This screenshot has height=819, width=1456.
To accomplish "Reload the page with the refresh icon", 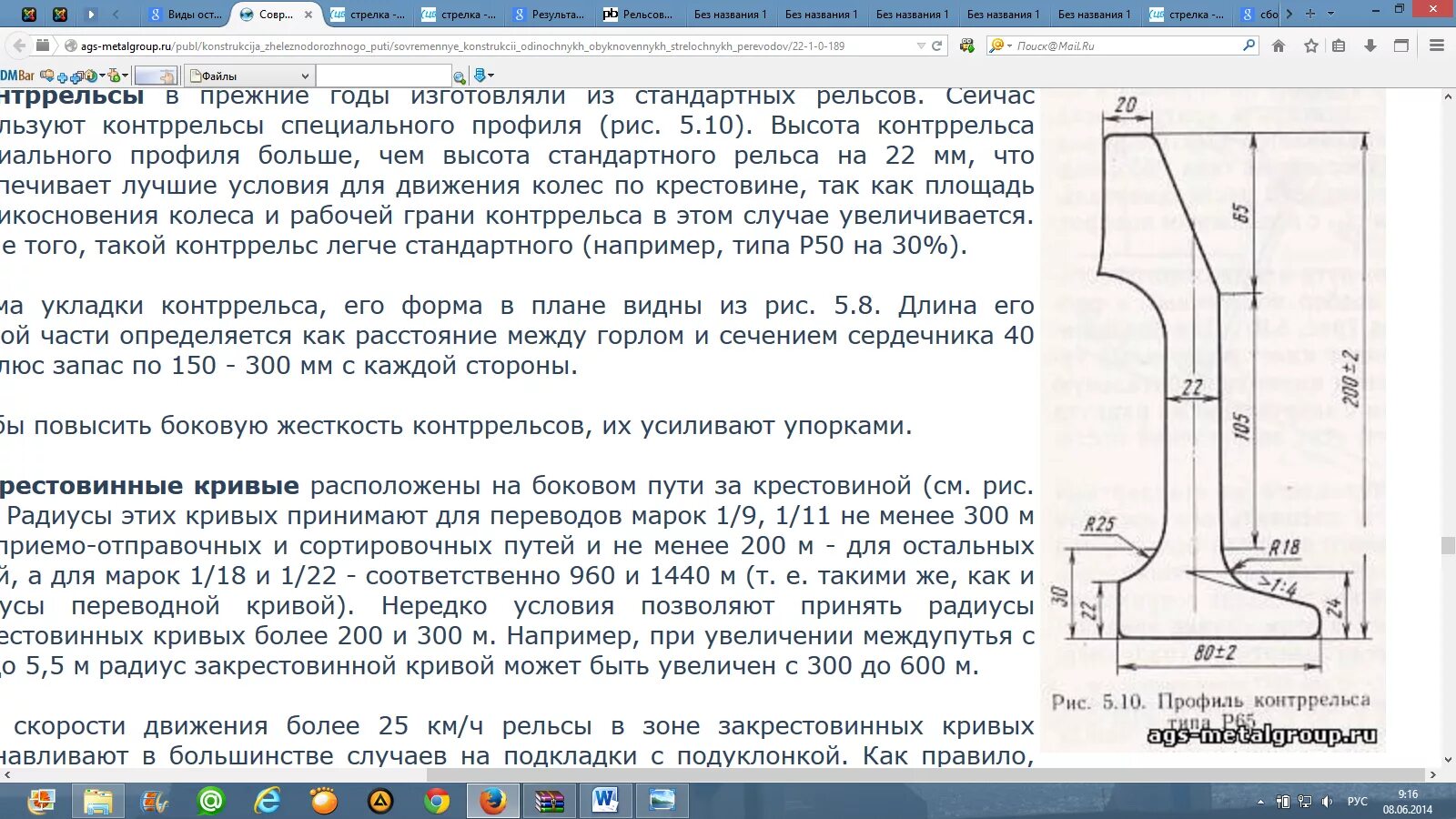I will 936,45.
